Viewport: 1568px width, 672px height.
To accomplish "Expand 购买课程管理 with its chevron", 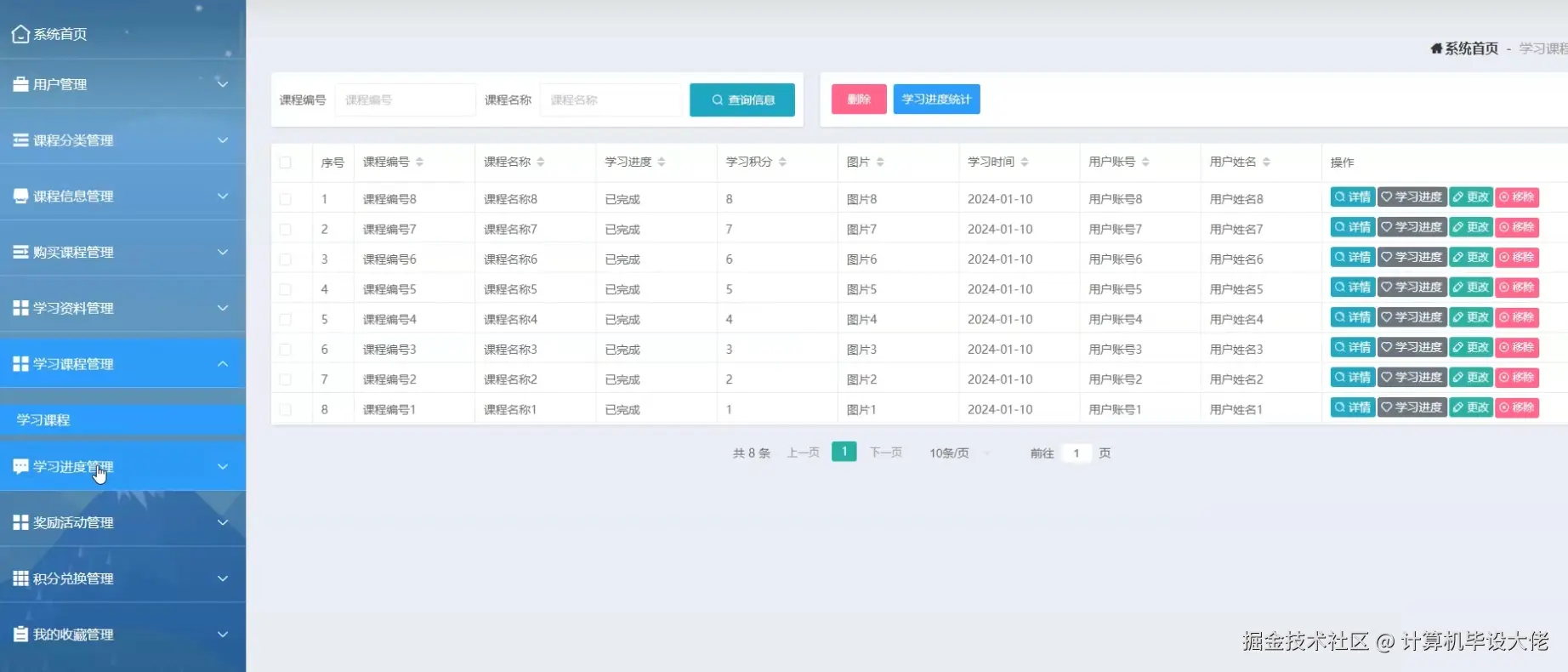I will tap(223, 252).
